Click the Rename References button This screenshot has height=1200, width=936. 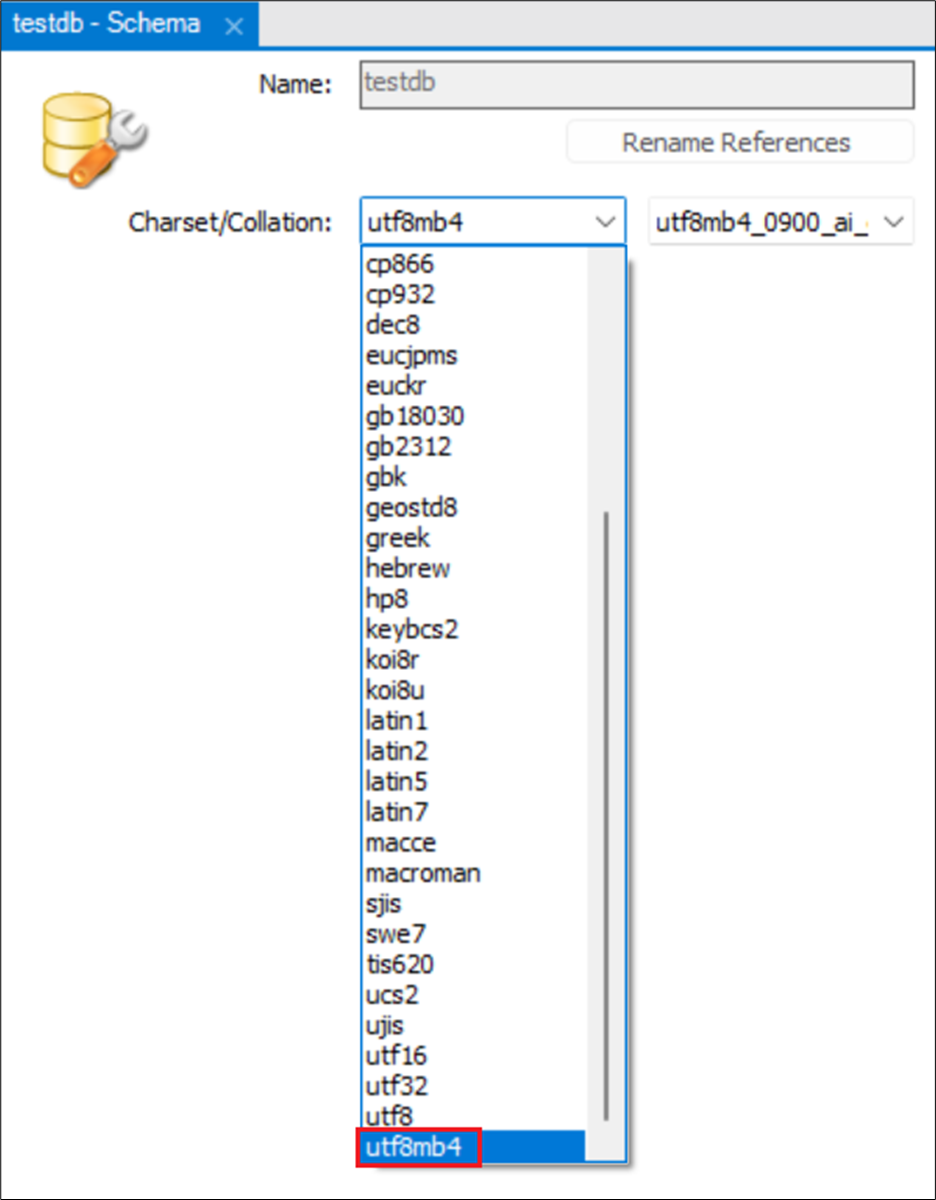(740, 142)
